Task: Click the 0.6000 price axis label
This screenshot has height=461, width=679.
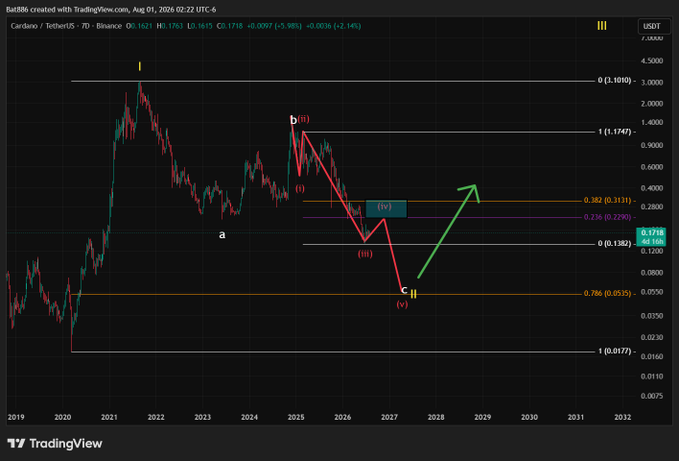Action: tap(652, 167)
